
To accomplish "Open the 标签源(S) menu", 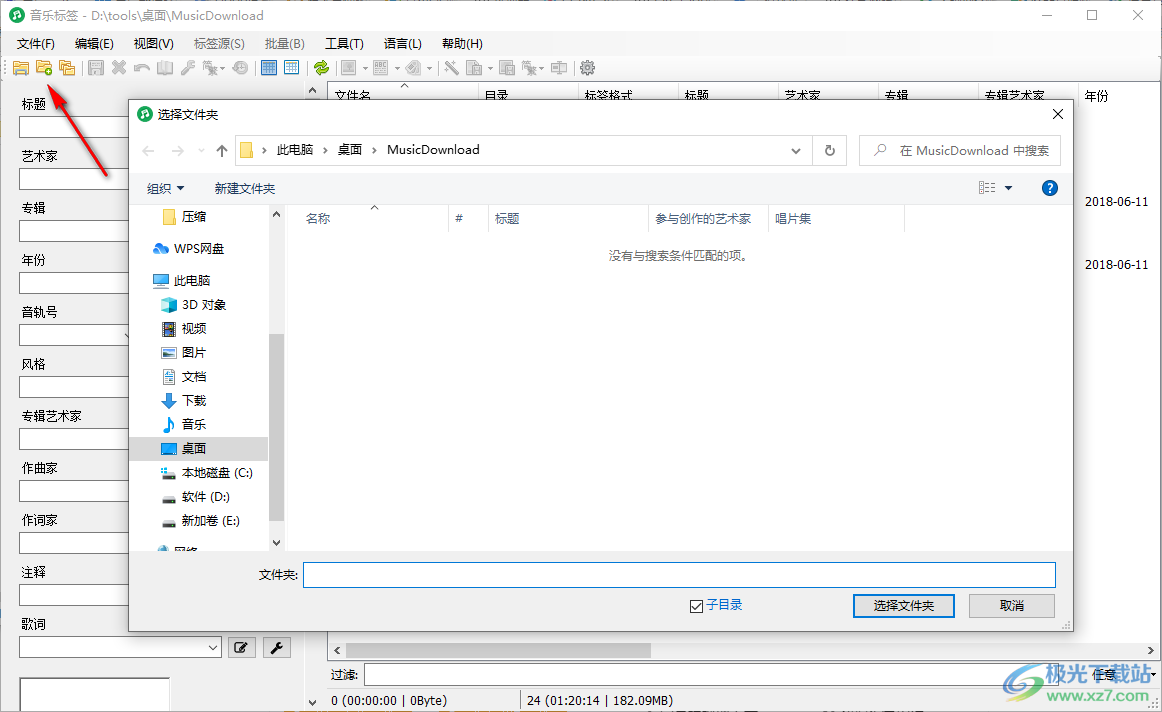I will [x=218, y=43].
